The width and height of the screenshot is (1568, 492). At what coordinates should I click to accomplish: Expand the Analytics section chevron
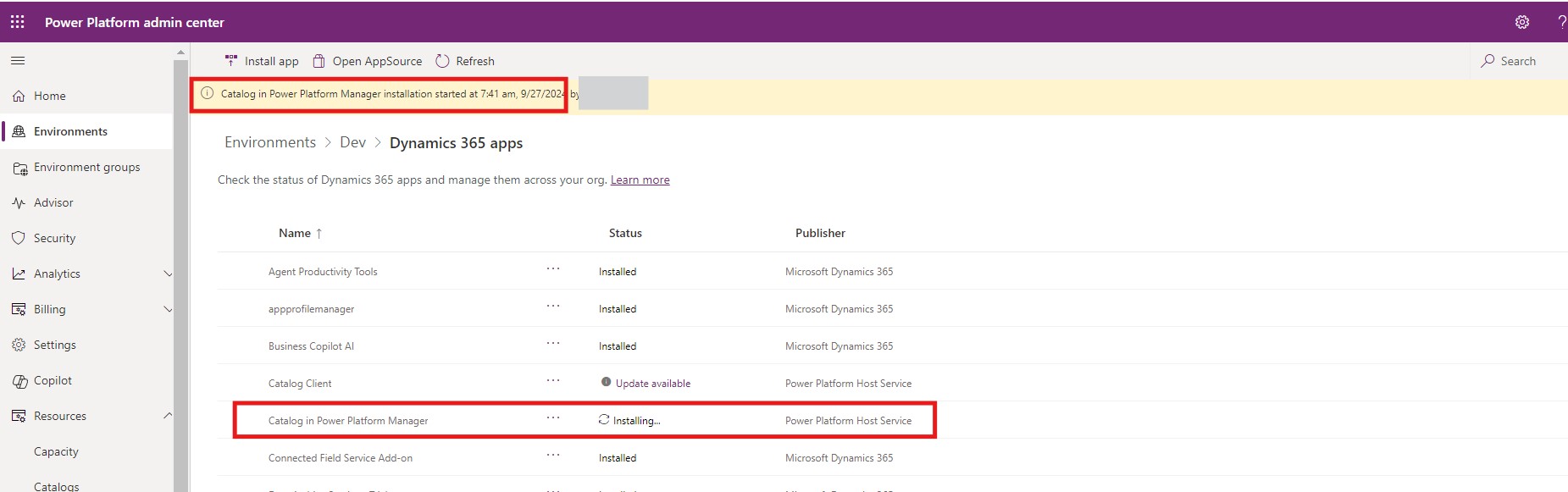click(167, 274)
